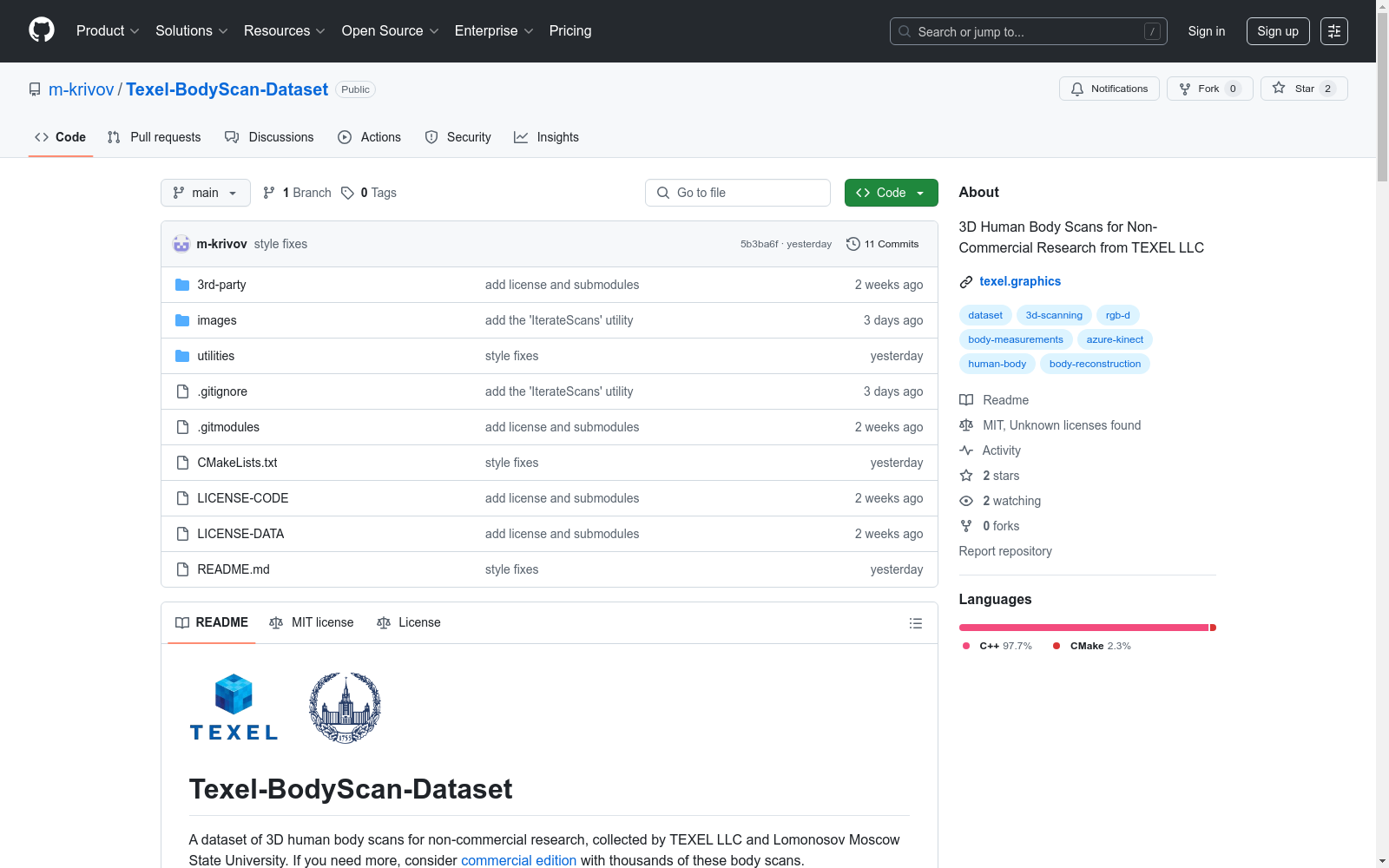Switch to the Code tab
1389x868 pixels.
pos(61,137)
